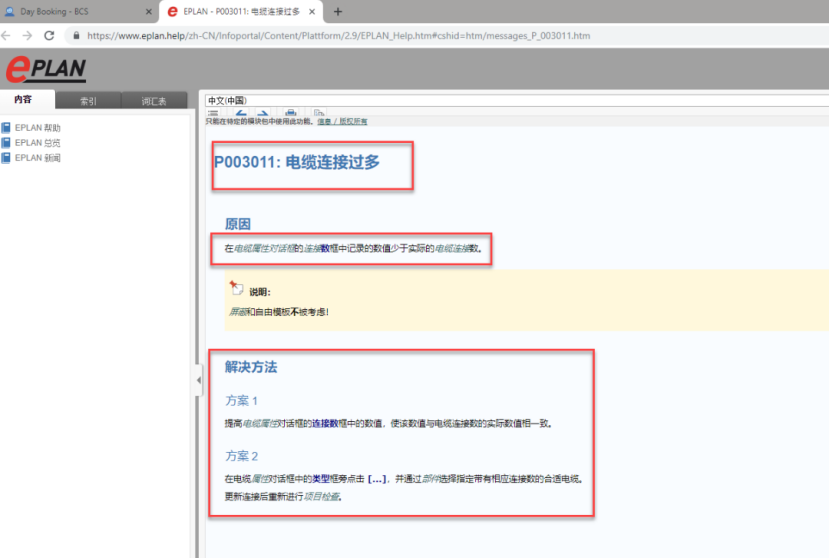
Task: Open the 中文(中国) language dropdown
Action: point(517,100)
